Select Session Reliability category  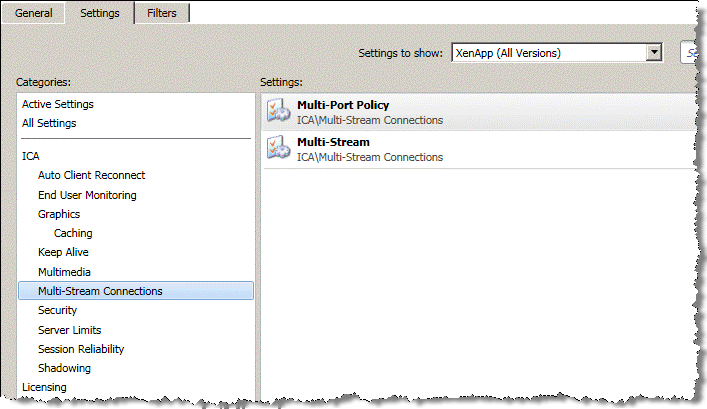pos(81,349)
